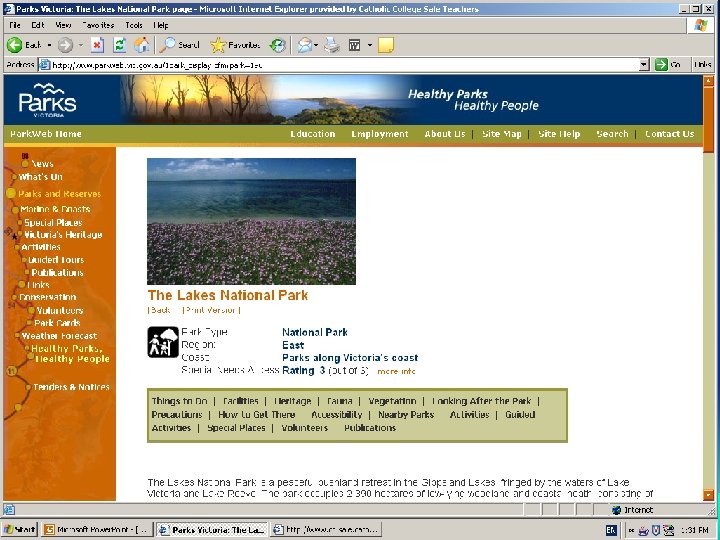Click the page scrollbar up arrow
Screen dimensions: 720x540
click(709, 81)
